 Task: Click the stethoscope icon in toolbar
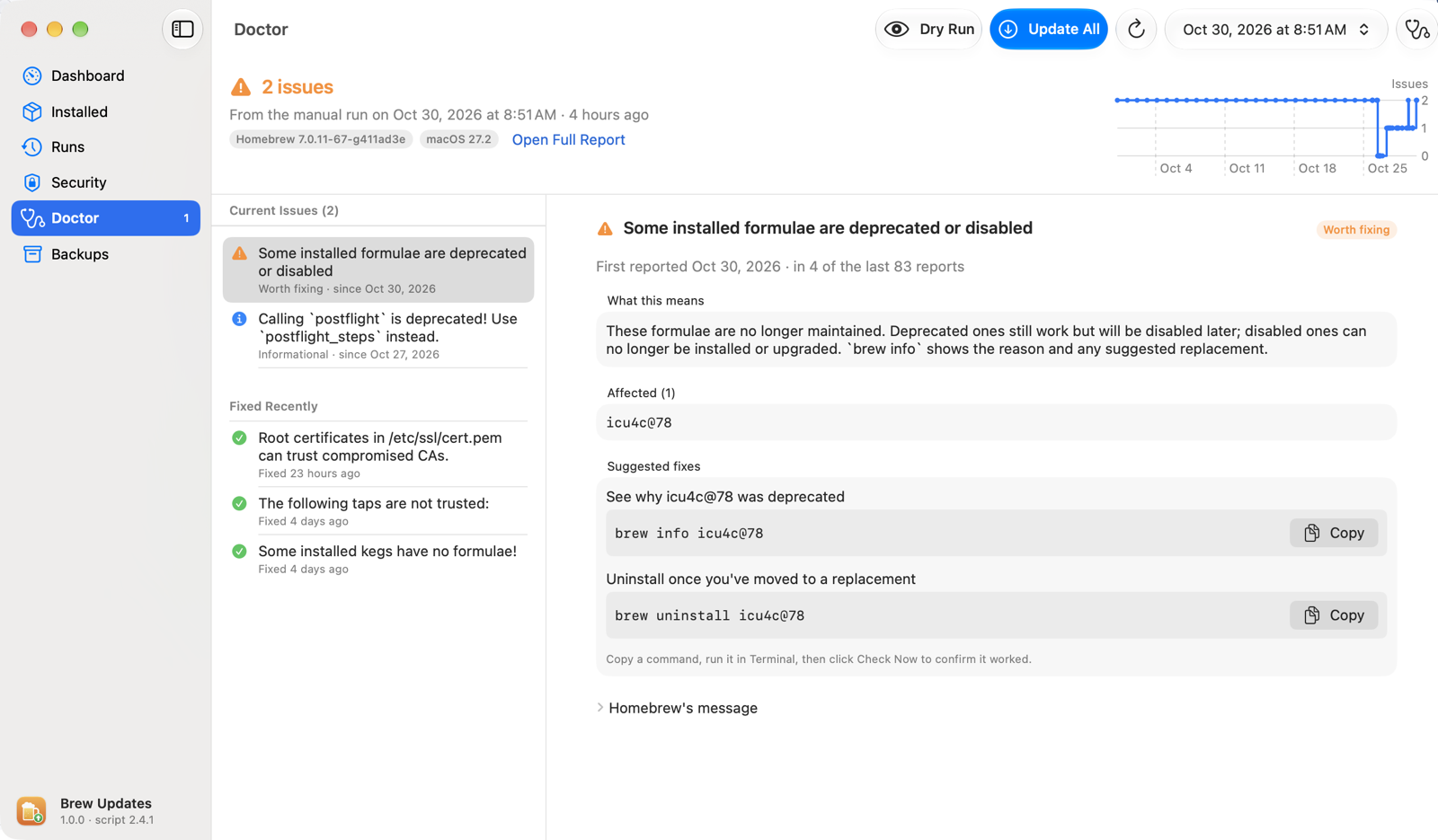pos(1417,29)
